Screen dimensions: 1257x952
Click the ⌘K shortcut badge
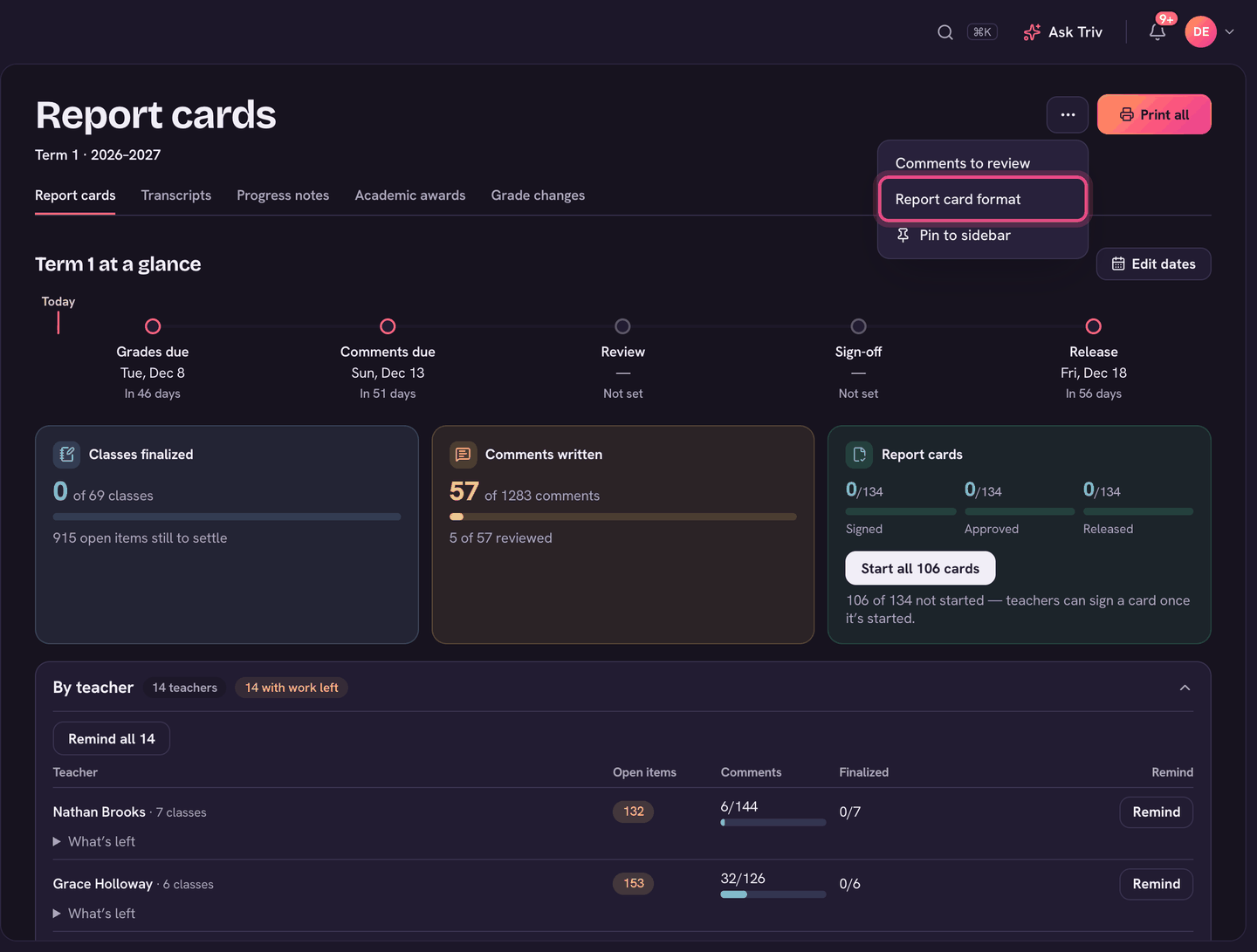point(982,32)
